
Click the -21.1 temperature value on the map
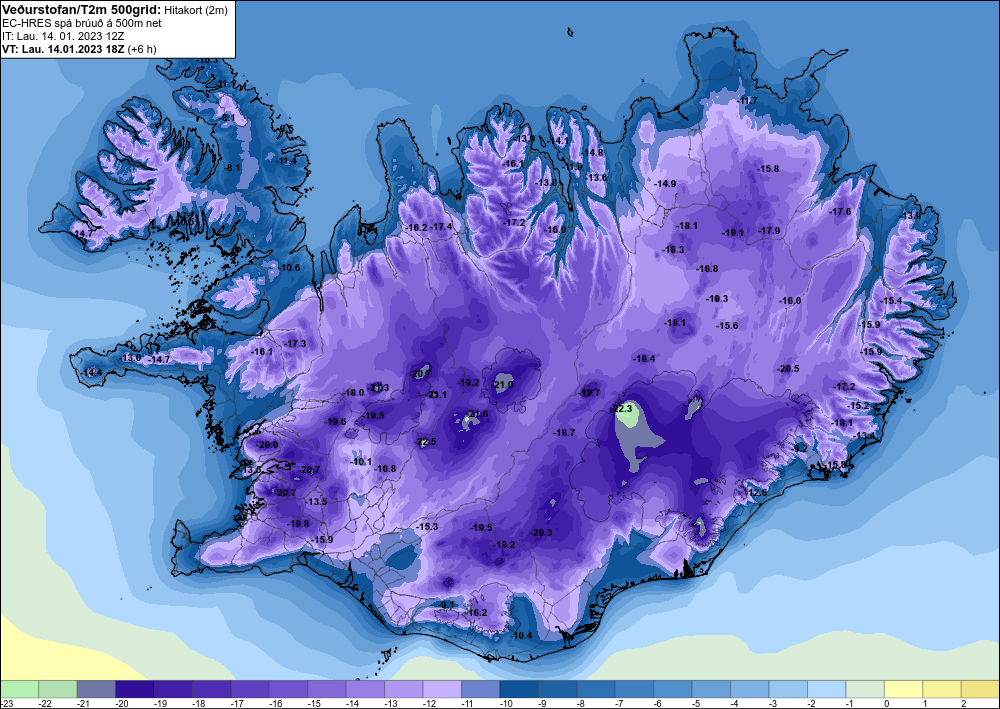pyautogui.click(x=437, y=395)
